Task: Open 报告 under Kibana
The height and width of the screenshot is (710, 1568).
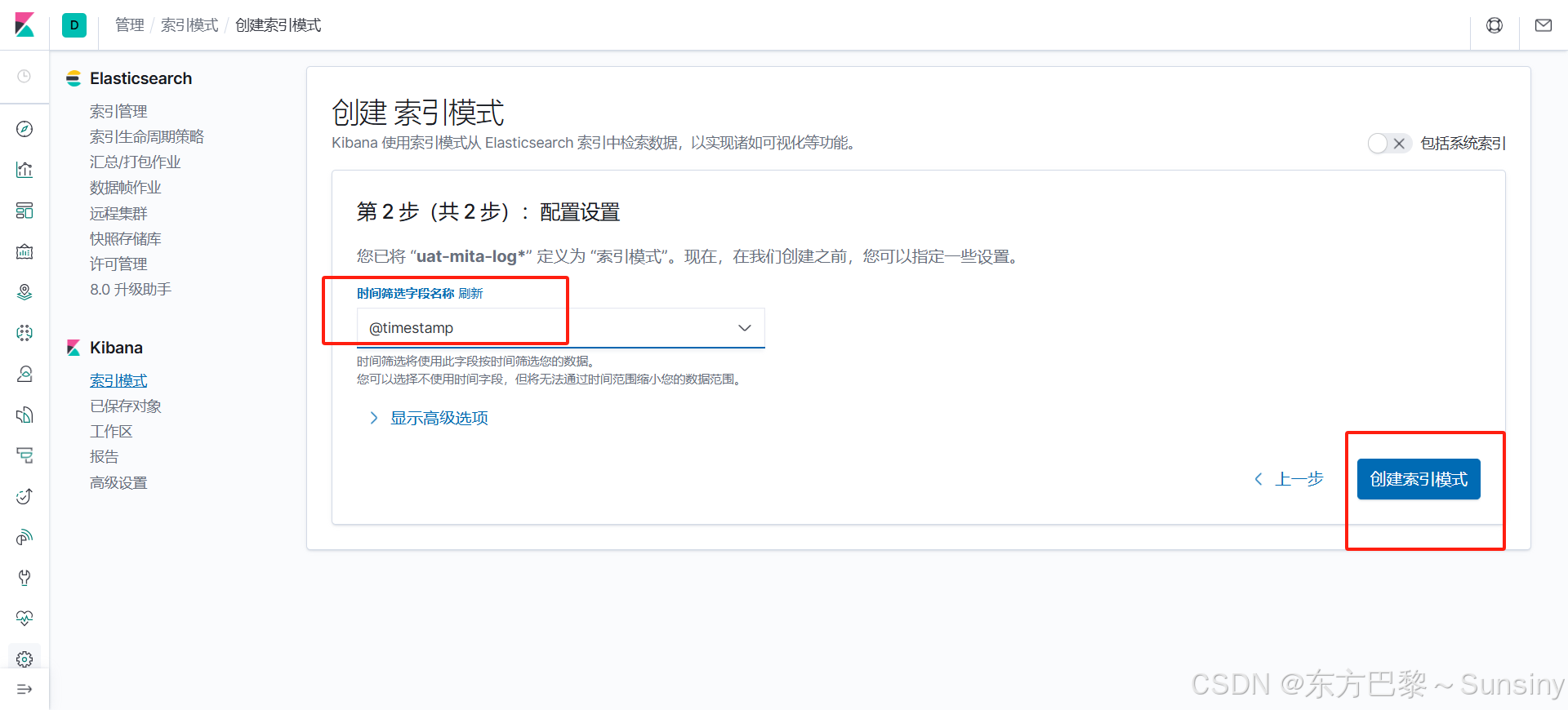Action: tap(105, 456)
